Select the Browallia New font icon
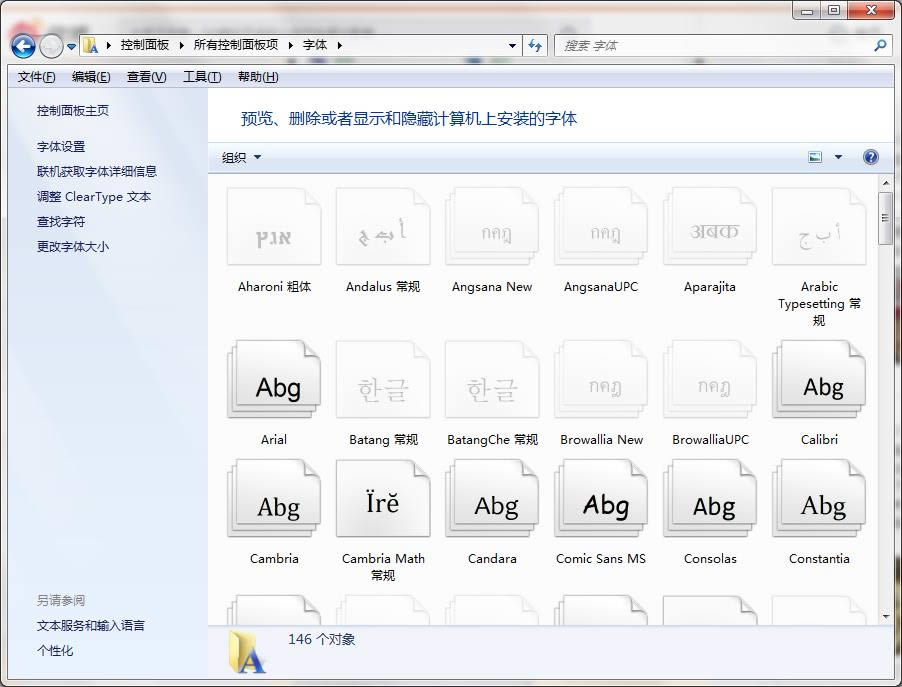The width and height of the screenshot is (902, 687). (601, 379)
